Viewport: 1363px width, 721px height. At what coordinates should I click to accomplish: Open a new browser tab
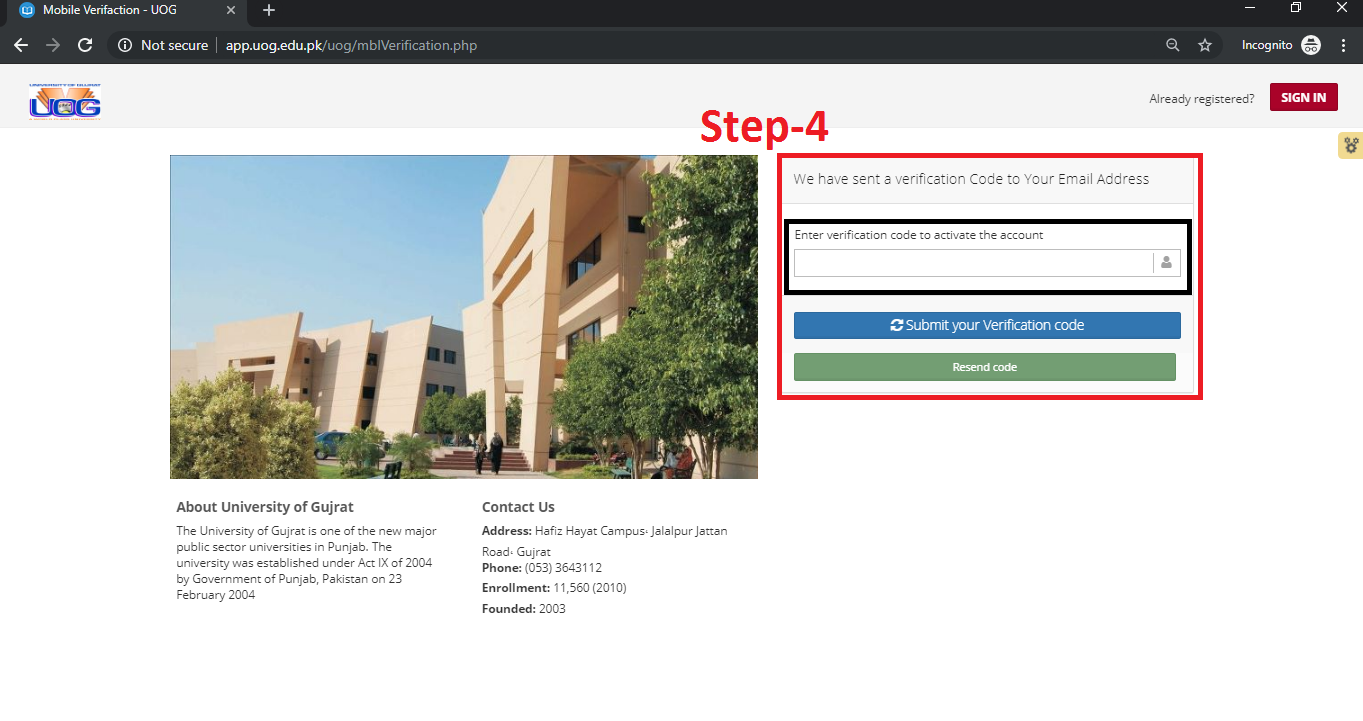pyautogui.click(x=268, y=11)
